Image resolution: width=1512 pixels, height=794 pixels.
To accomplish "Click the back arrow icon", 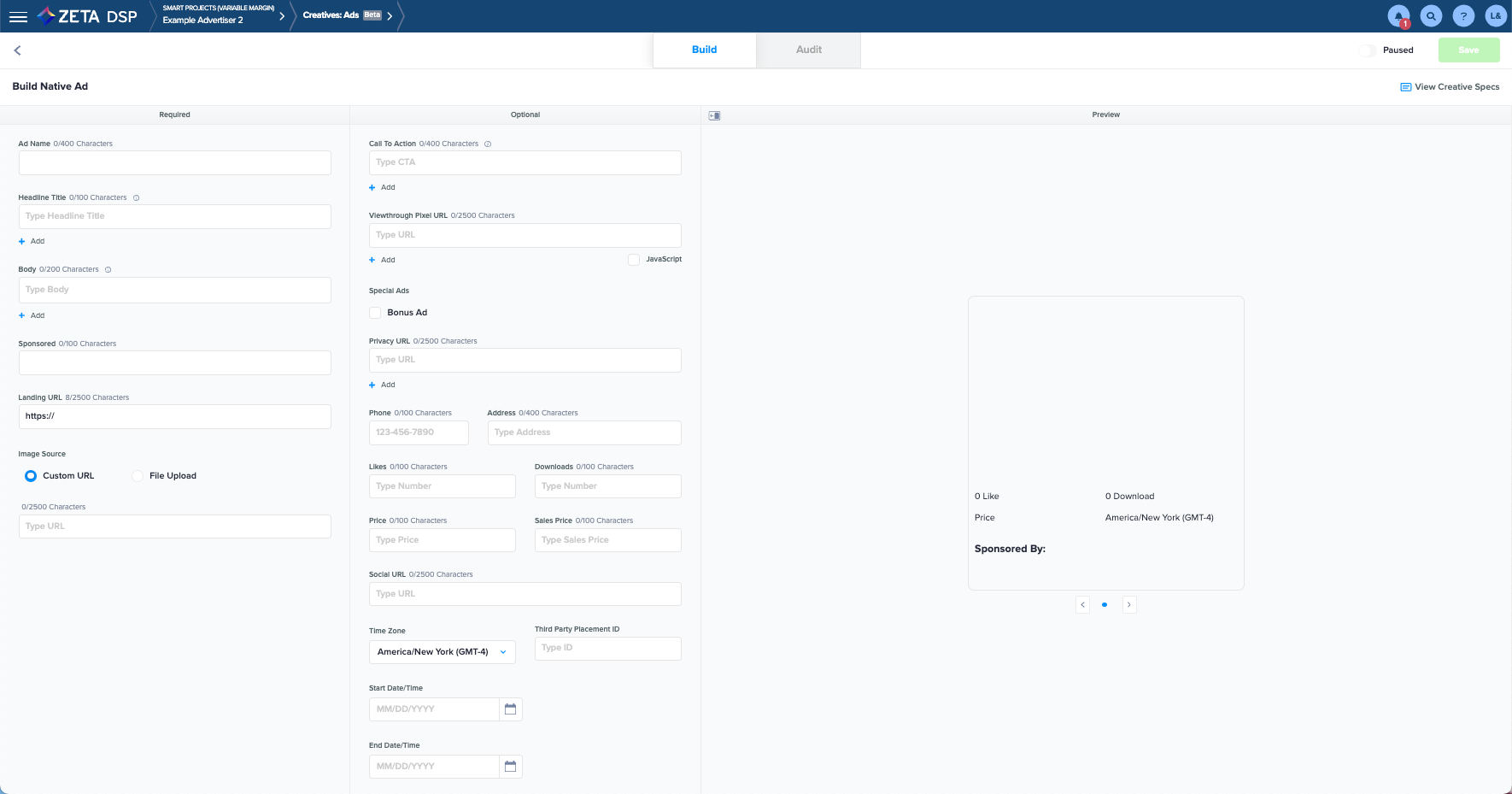I will pyautogui.click(x=17, y=50).
